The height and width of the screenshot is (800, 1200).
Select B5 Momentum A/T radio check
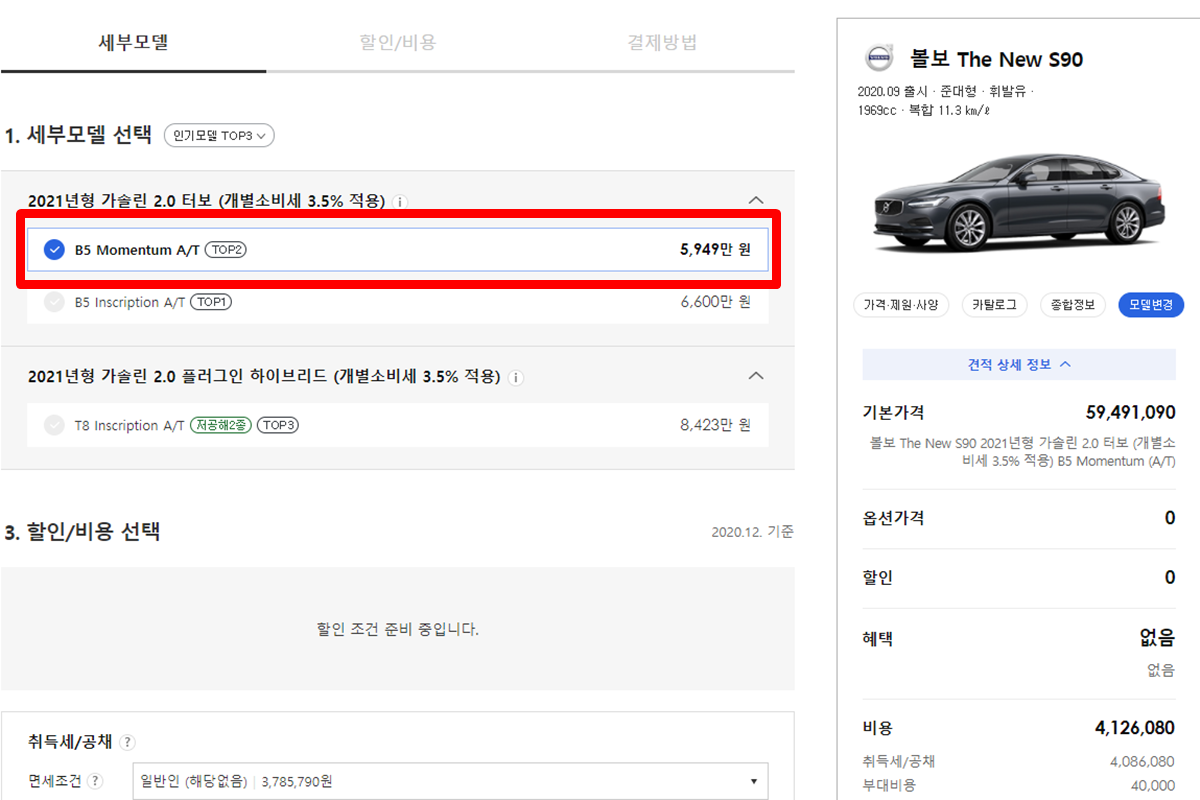[54, 249]
